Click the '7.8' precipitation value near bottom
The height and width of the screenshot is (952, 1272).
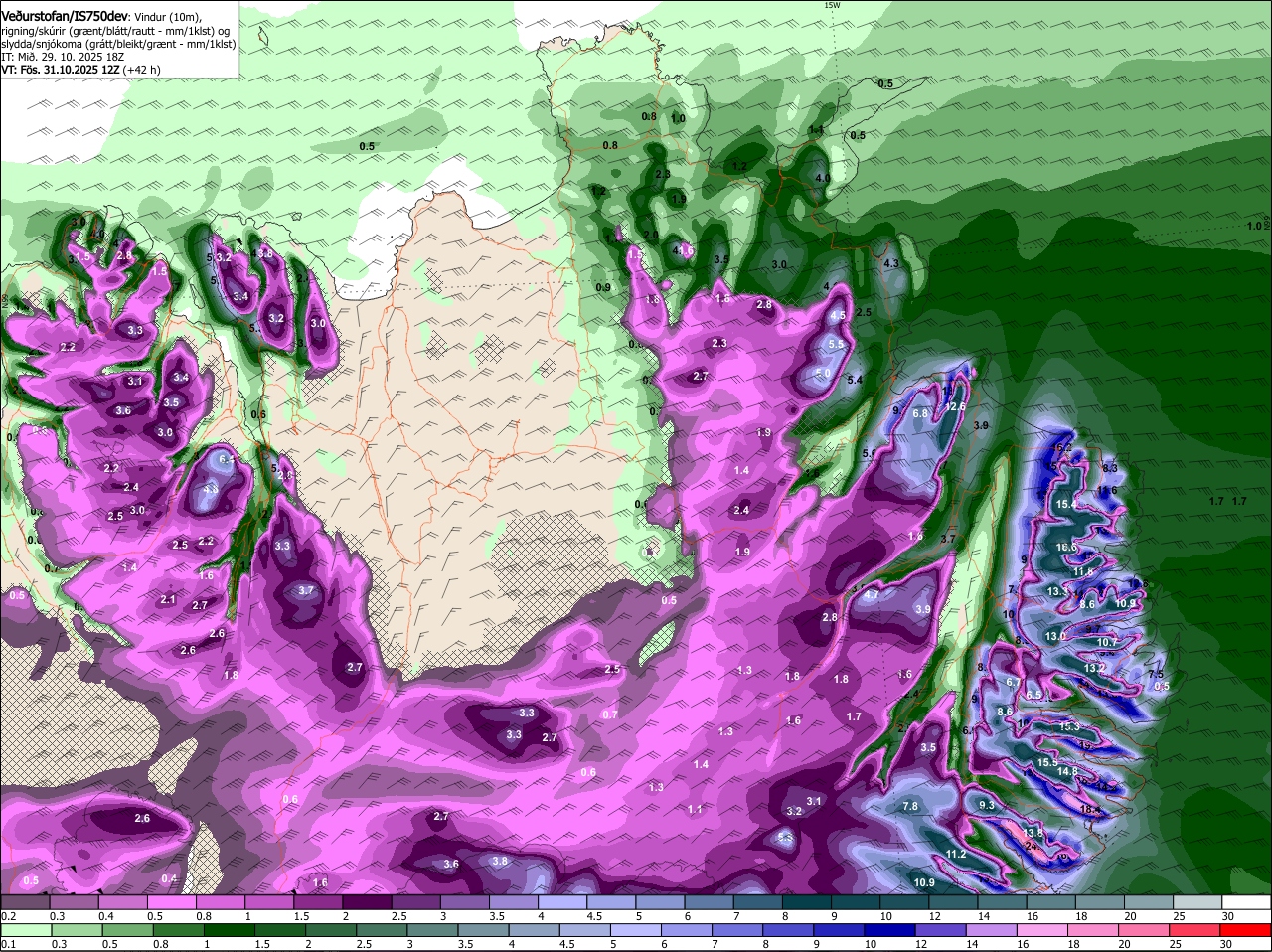click(x=910, y=807)
